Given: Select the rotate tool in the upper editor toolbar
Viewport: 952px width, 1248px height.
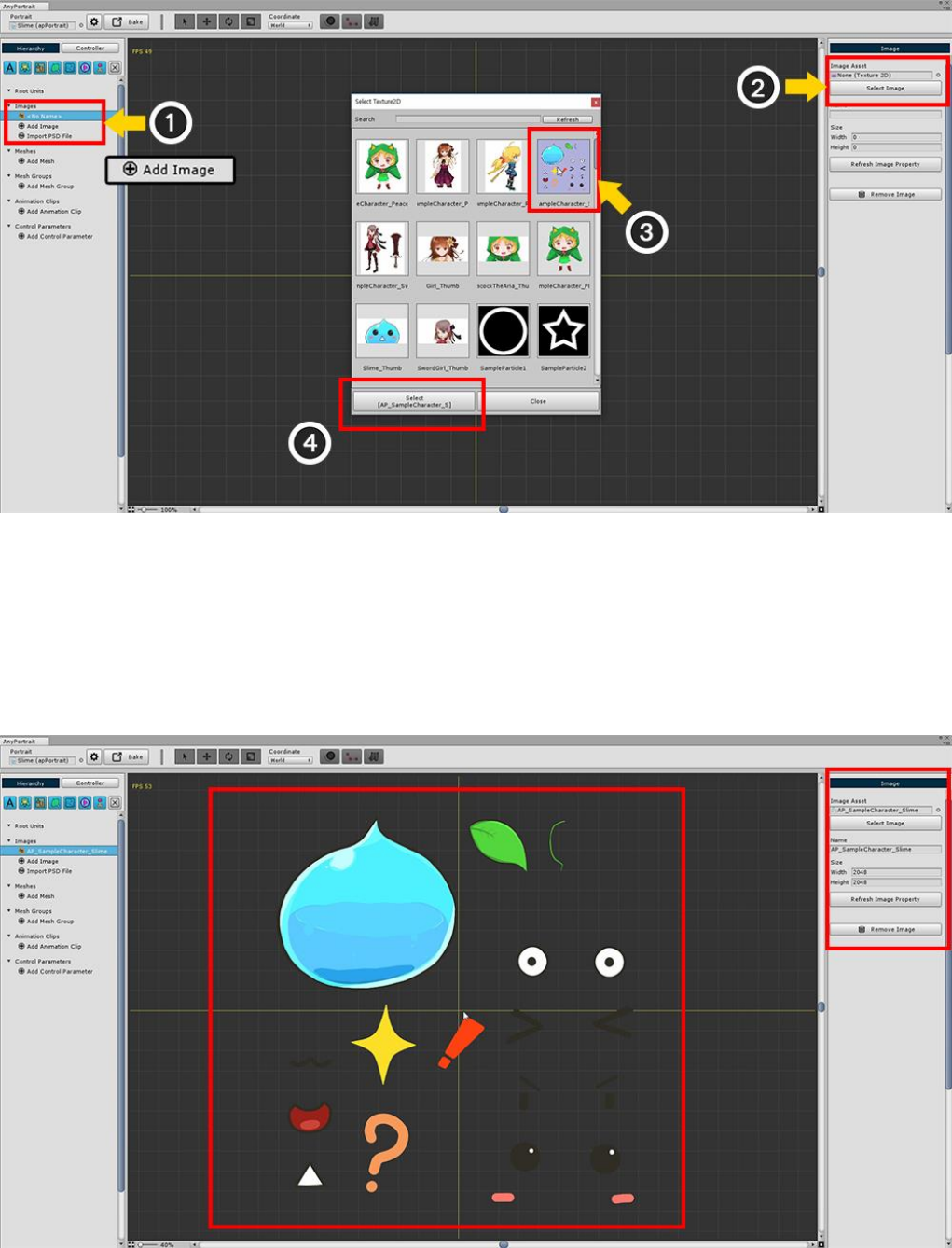Looking at the screenshot, I should [x=228, y=21].
